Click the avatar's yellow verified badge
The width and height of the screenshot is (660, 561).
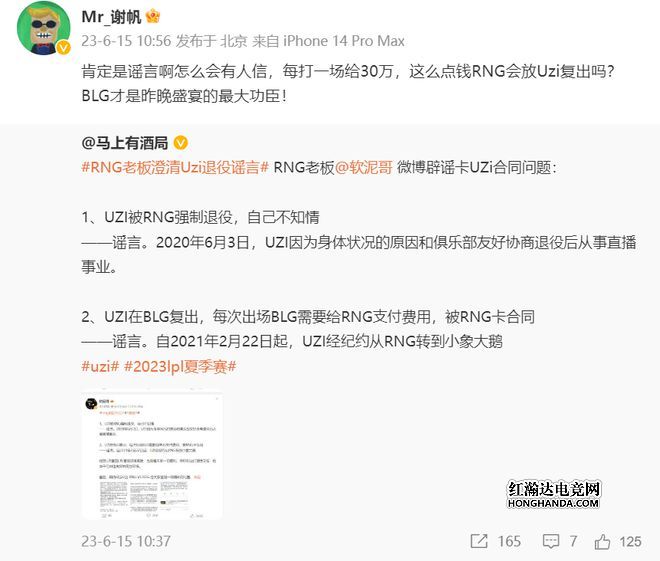[x=63, y=48]
